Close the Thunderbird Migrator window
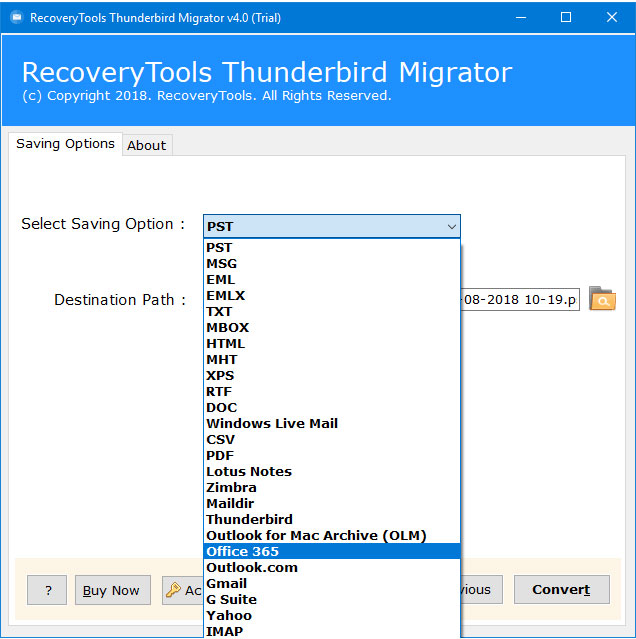Screen dimensions: 636x639 point(612,17)
